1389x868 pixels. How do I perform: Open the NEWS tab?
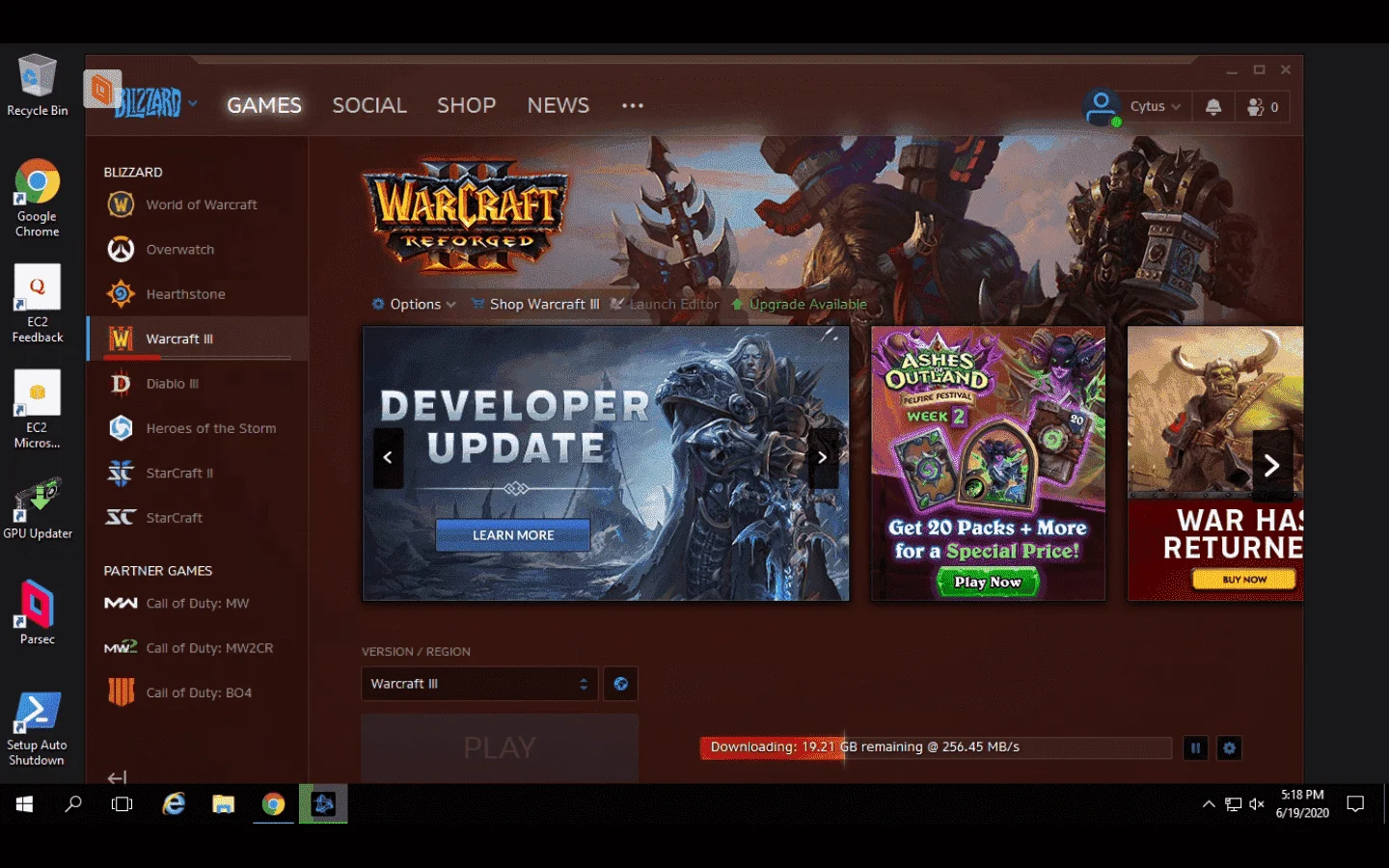558,105
